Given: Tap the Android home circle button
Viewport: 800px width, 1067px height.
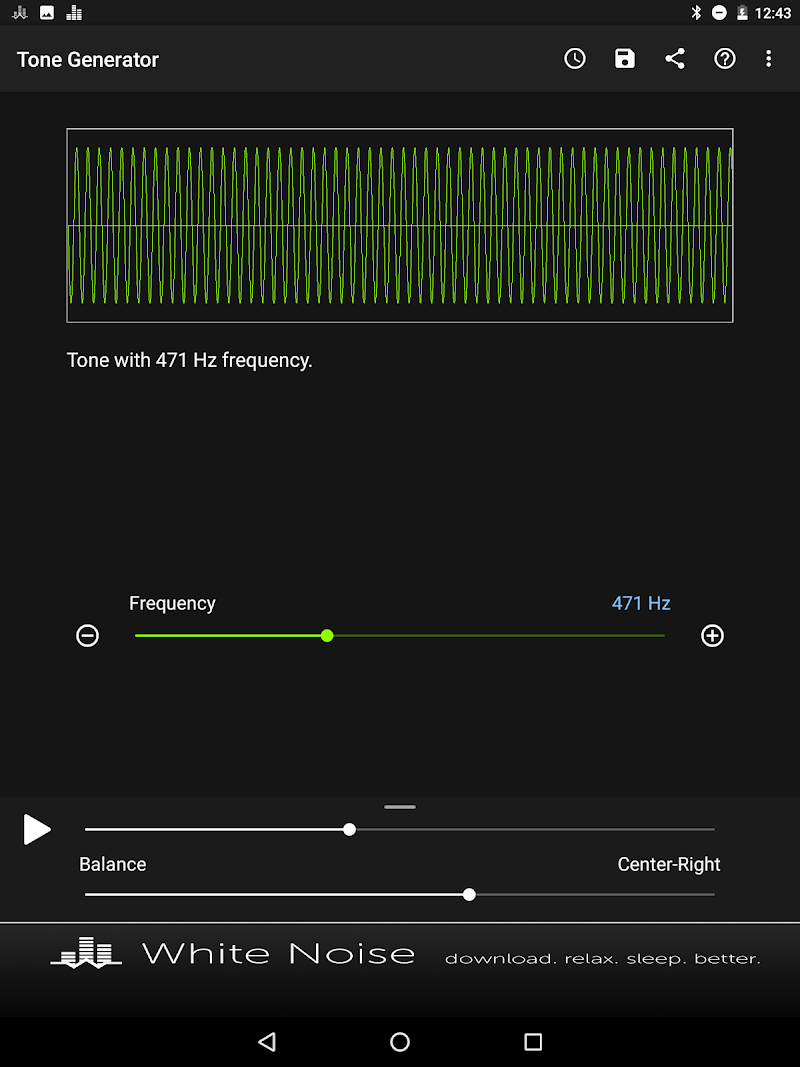Looking at the screenshot, I should (400, 1042).
